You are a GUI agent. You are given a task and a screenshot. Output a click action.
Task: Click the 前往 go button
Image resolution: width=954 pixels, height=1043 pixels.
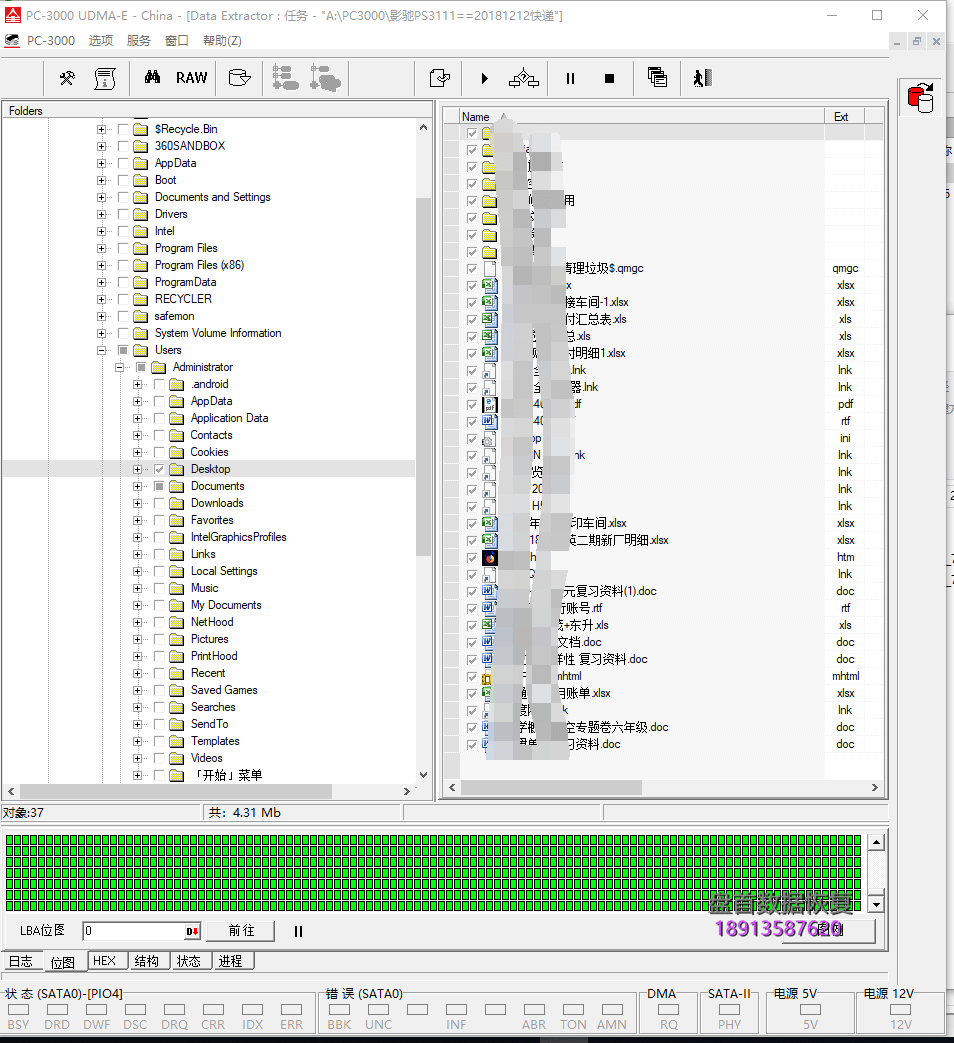pos(241,931)
